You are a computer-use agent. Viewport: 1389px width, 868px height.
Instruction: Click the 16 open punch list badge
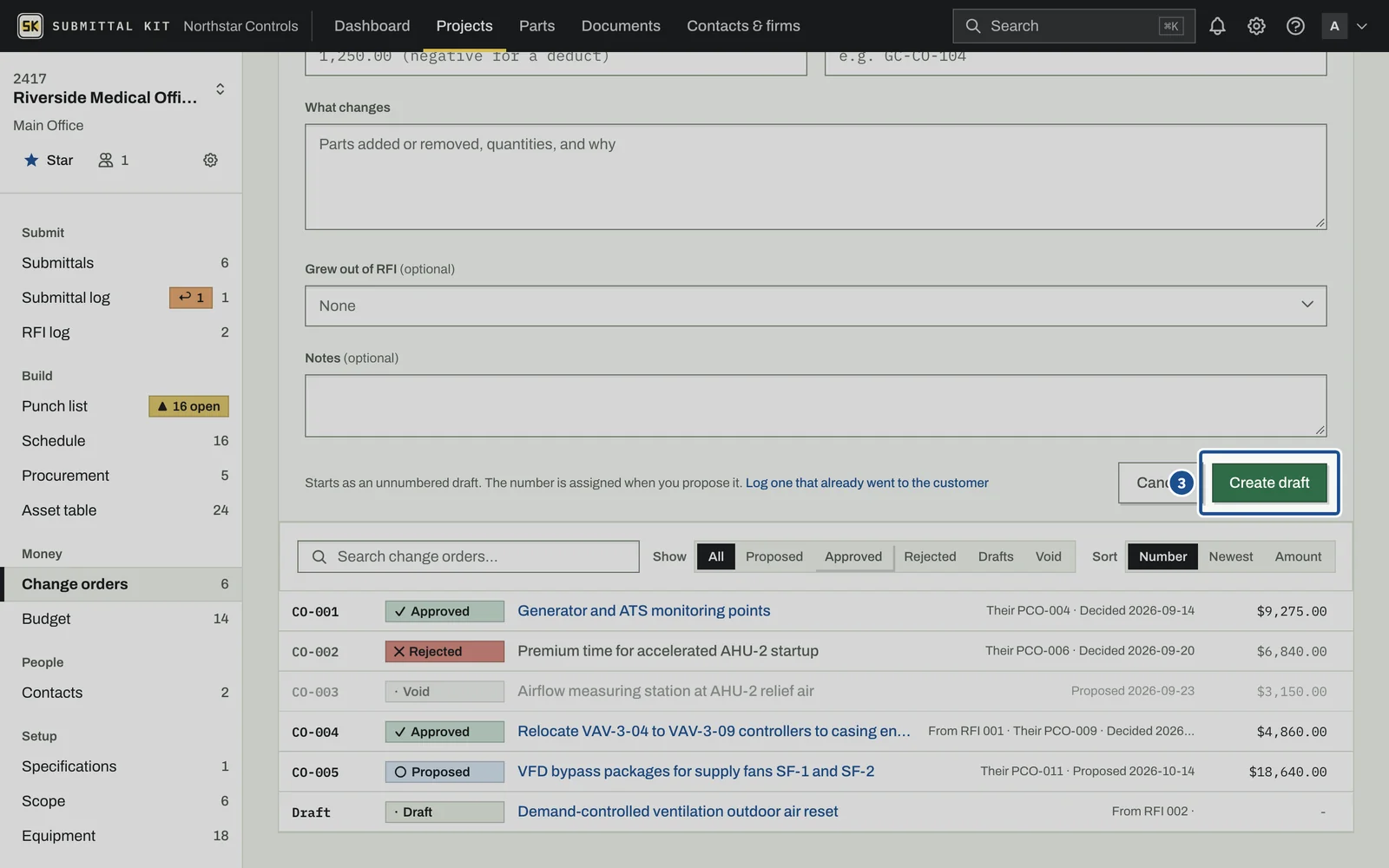(x=188, y=406)
